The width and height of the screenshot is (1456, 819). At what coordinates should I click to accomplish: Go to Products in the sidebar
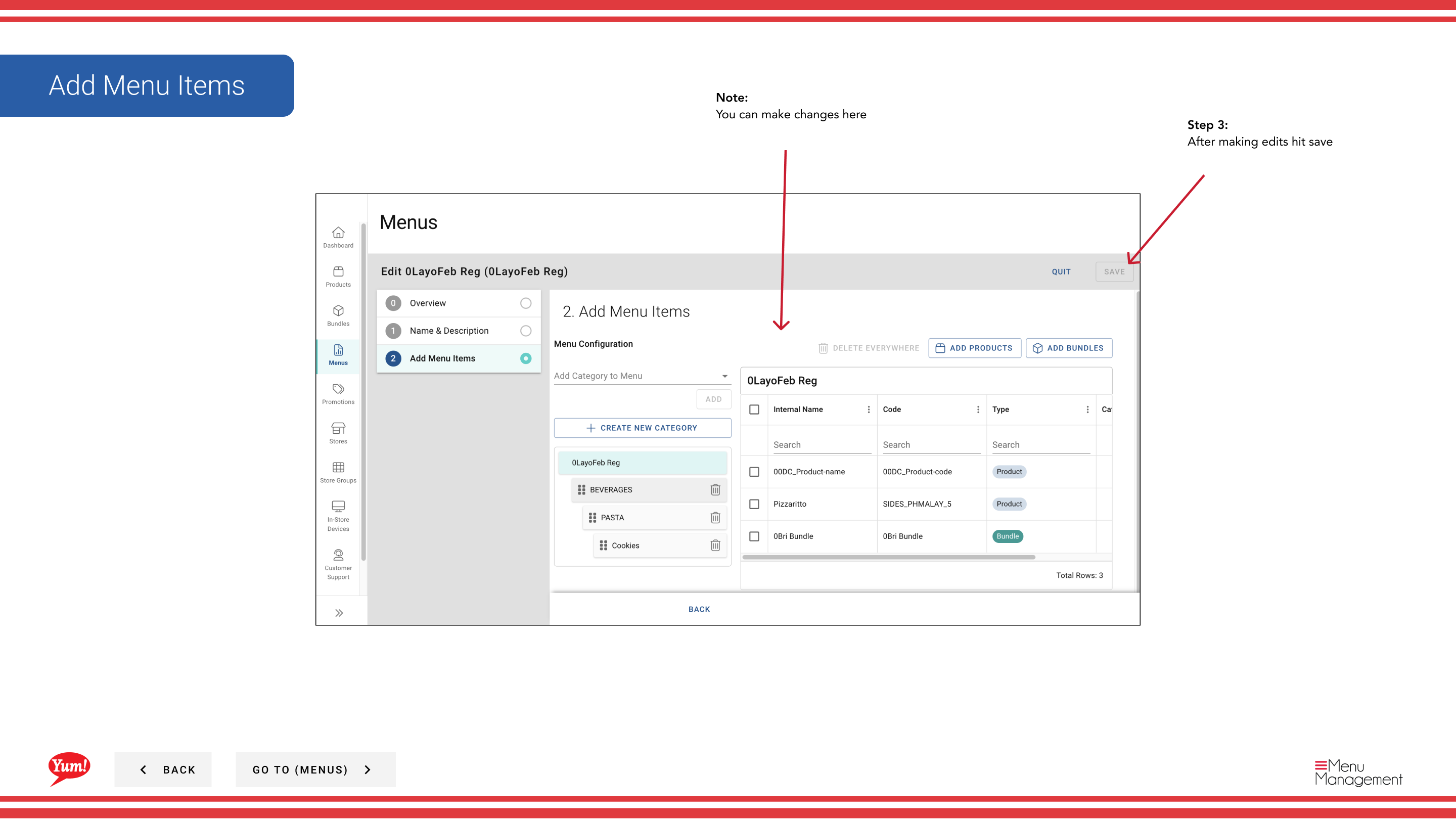pos(338,277)
